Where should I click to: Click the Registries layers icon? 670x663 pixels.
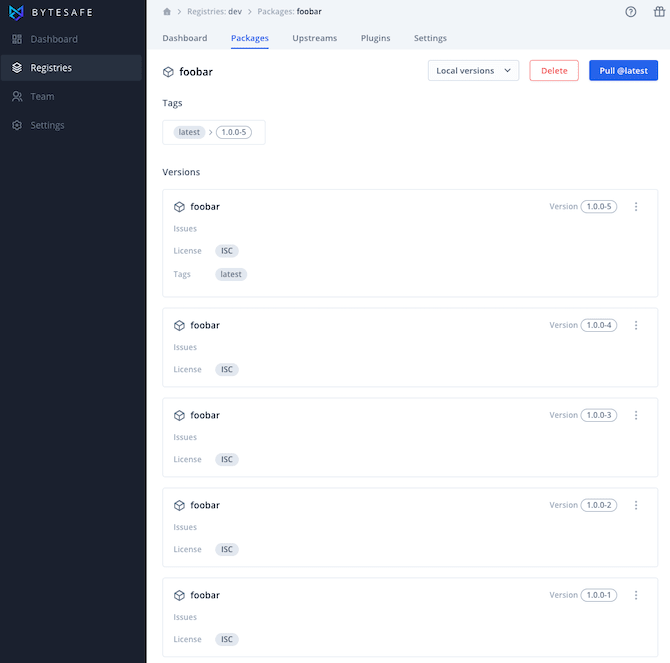(17, 68)
